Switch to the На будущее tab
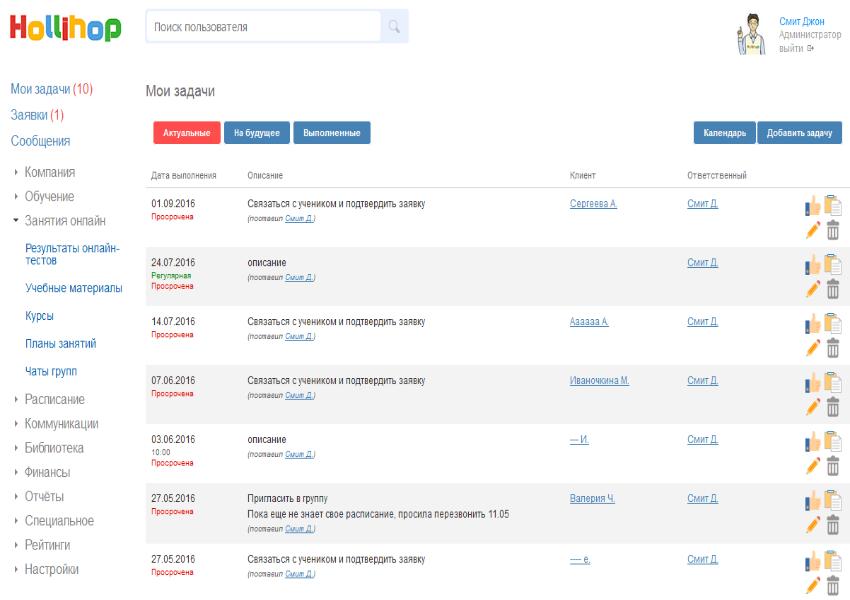Image resolution: width=850 pixels, height=600 pixels. (257, 133)
